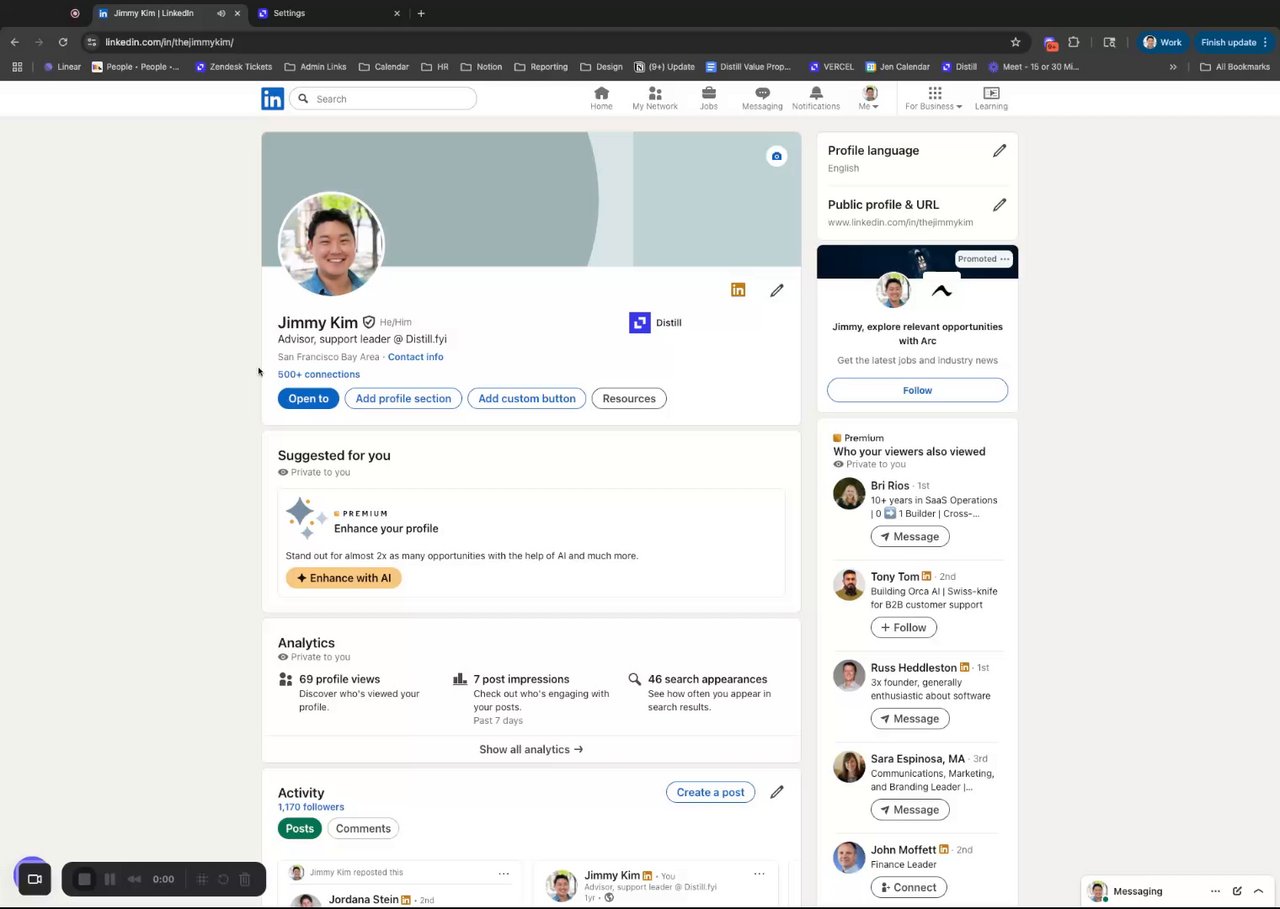Edit Public profile & URL with its pencil
The height and width of the screenshot is (909, 1280).
pyautogui.click(x=999, y=205)
